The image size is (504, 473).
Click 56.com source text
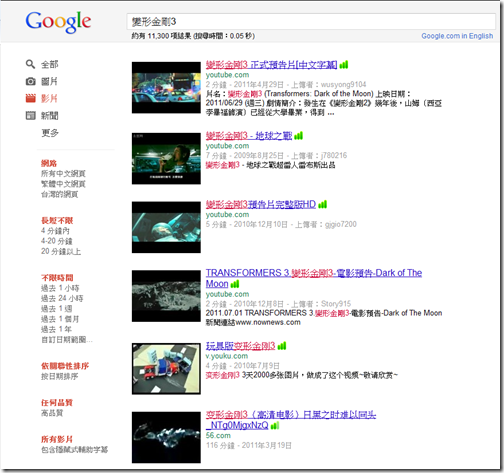(x=218, y=435)
